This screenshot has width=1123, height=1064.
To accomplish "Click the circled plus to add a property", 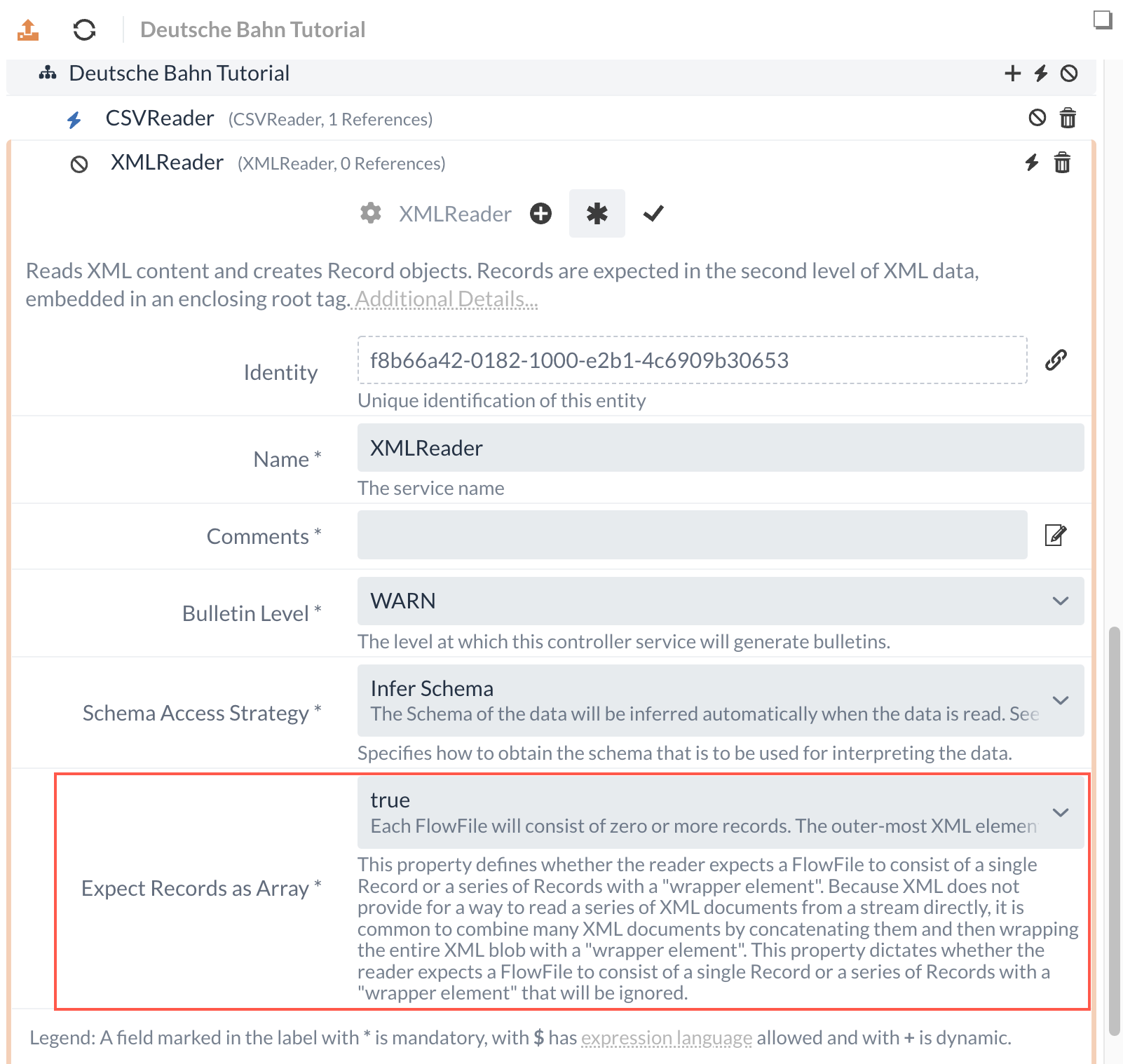I will pos(540,213).
